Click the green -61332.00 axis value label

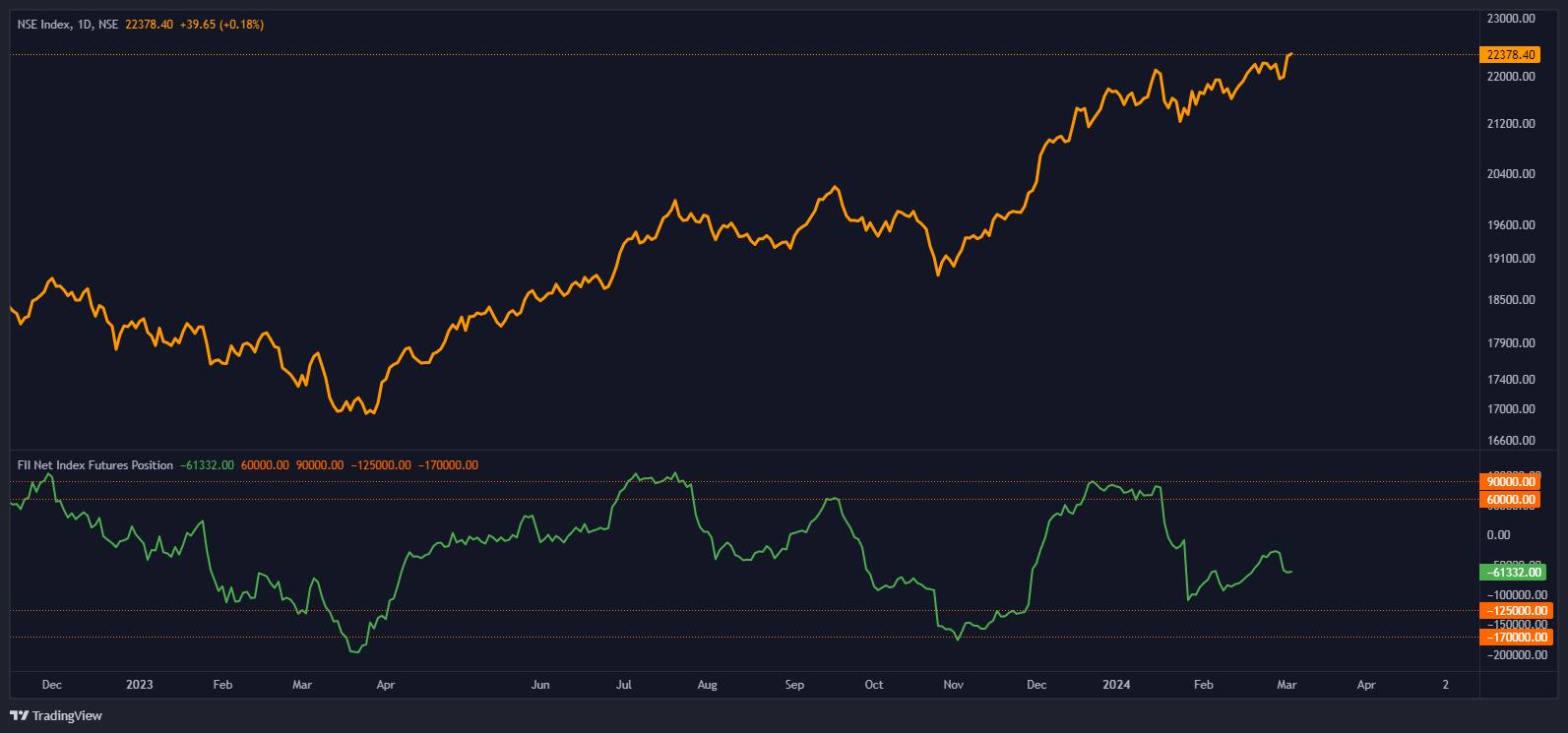(1511, 572)
